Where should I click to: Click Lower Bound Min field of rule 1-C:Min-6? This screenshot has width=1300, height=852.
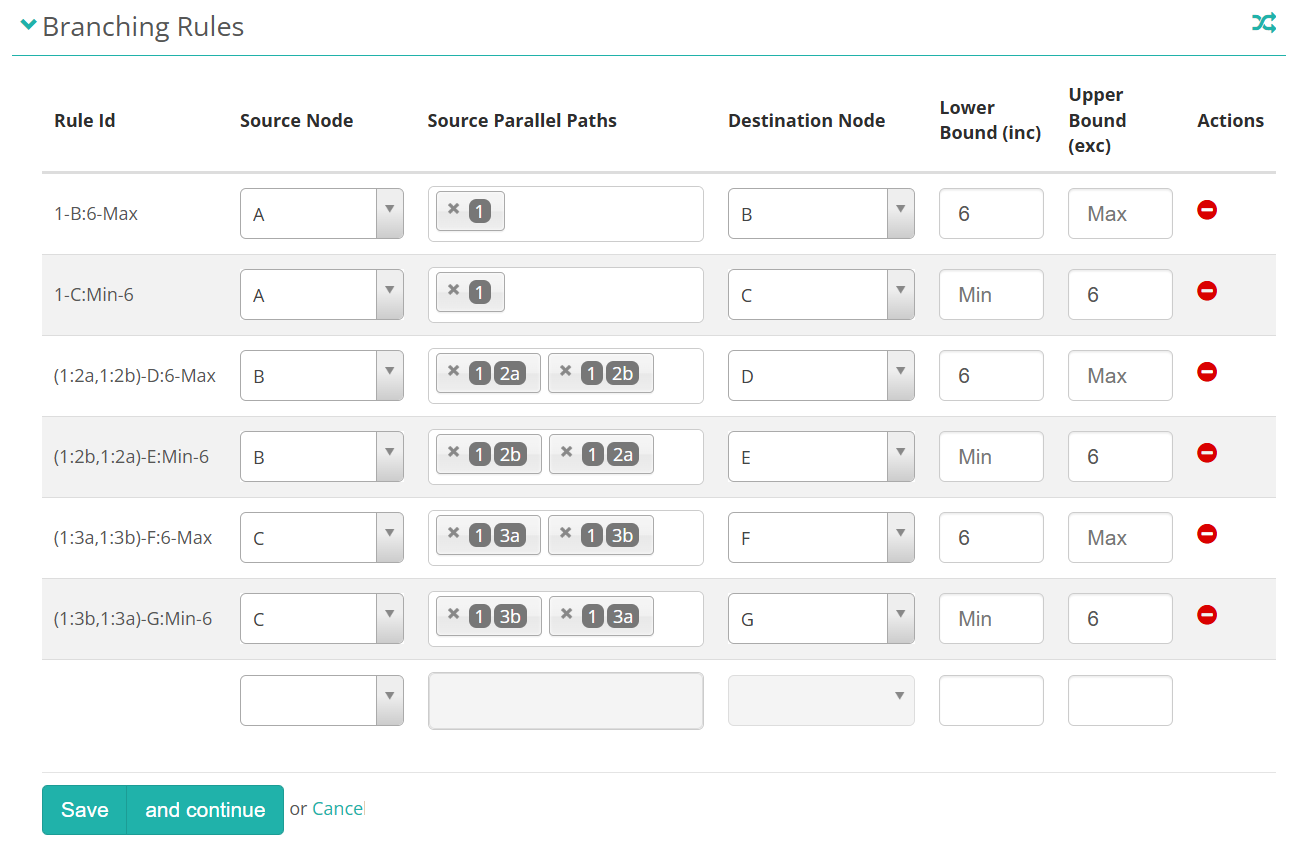[991, 295]
